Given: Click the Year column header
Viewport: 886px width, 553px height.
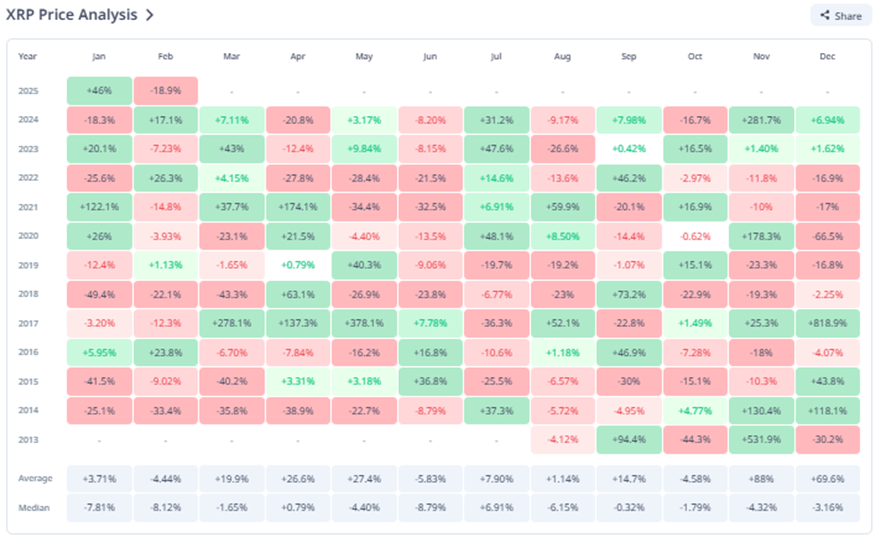Looking at the screenshot, I should point(27,57).
